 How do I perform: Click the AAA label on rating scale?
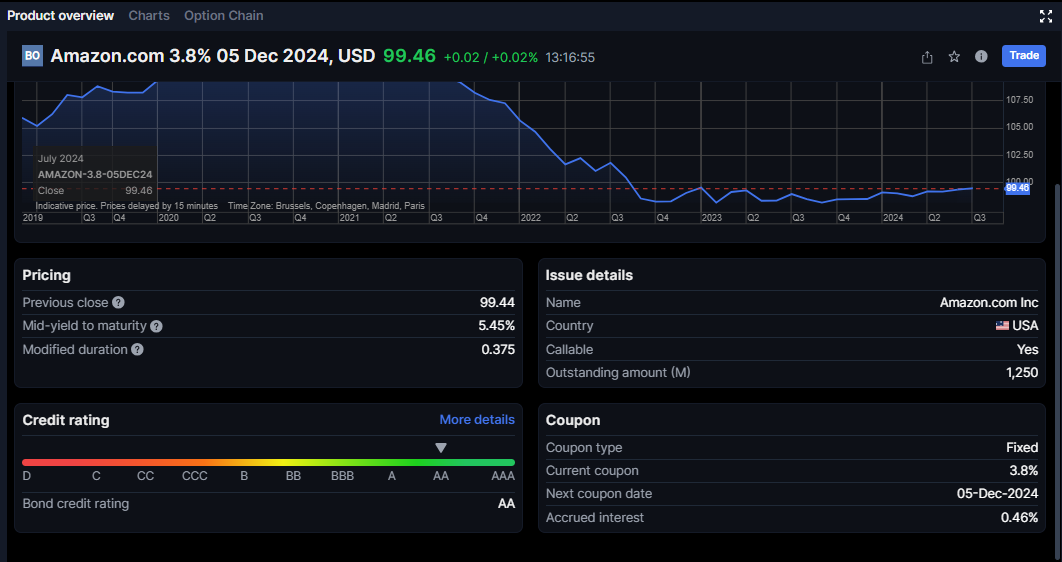[x=503, y=476]
